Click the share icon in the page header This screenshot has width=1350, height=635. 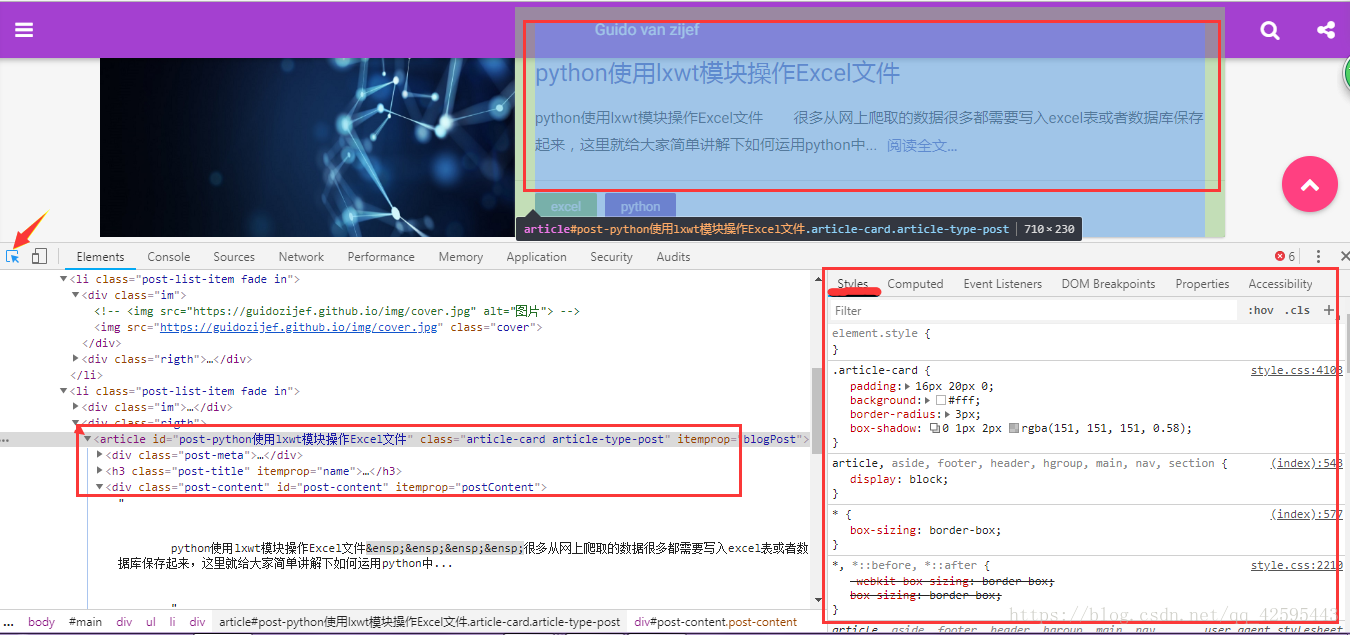point(1326,30)
